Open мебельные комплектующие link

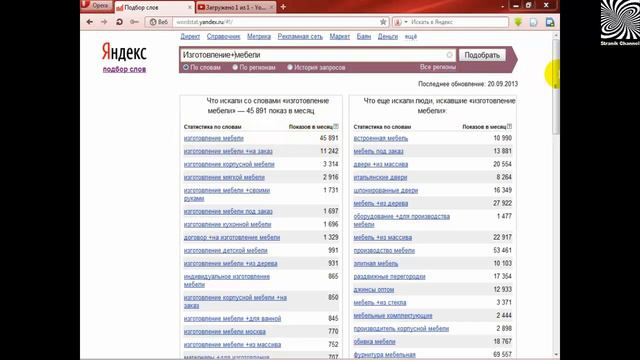coord(393,316)
